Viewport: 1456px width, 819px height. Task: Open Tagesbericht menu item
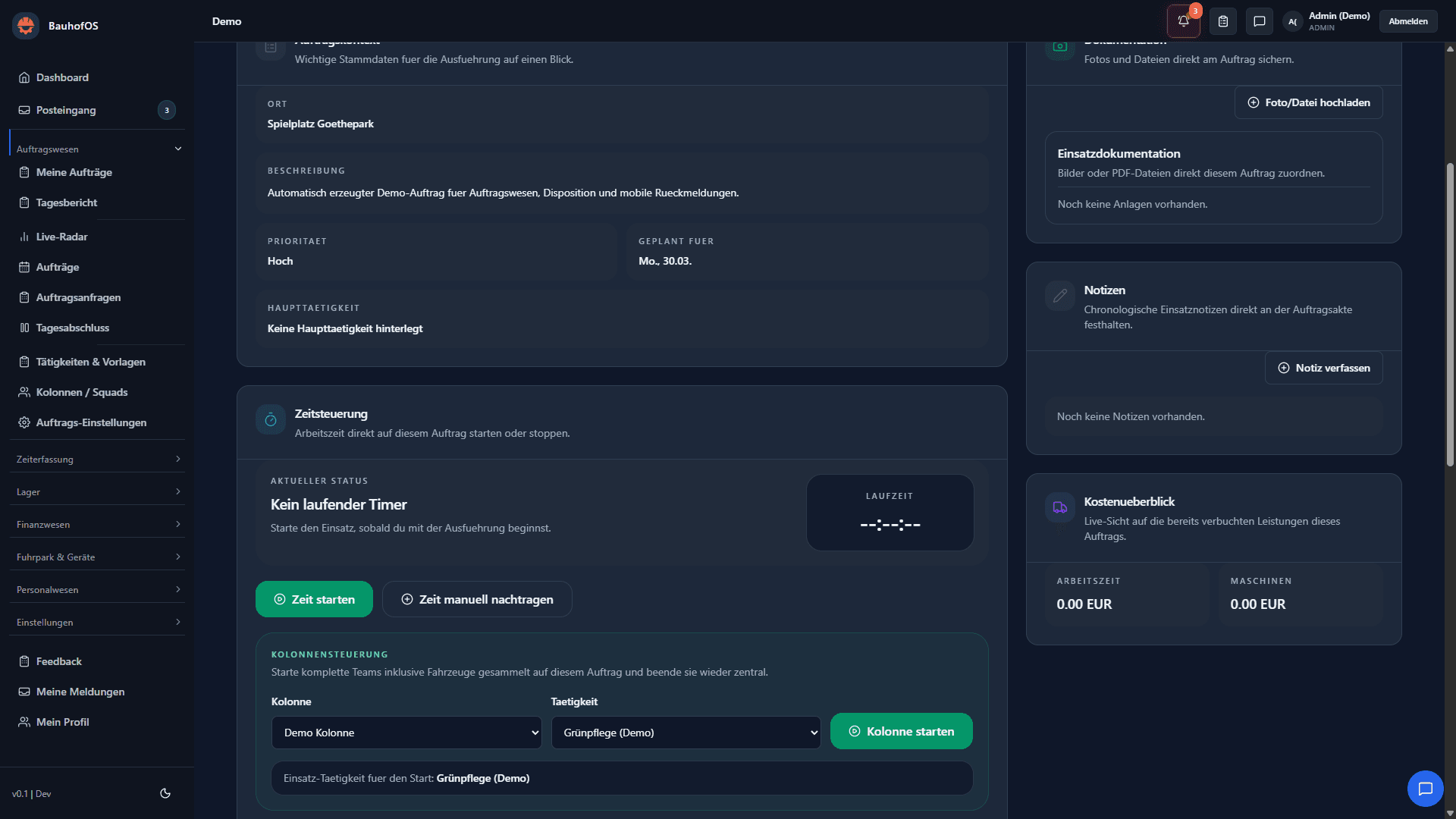point(67,202)
